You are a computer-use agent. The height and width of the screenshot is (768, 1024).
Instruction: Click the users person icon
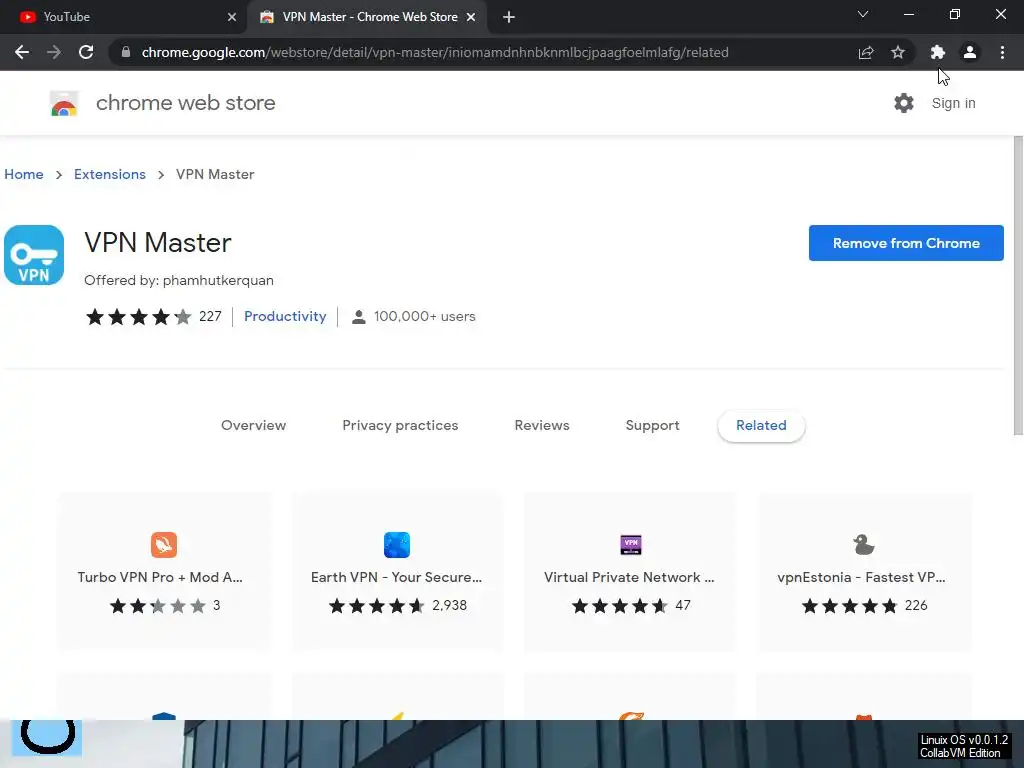coord(359,317)
